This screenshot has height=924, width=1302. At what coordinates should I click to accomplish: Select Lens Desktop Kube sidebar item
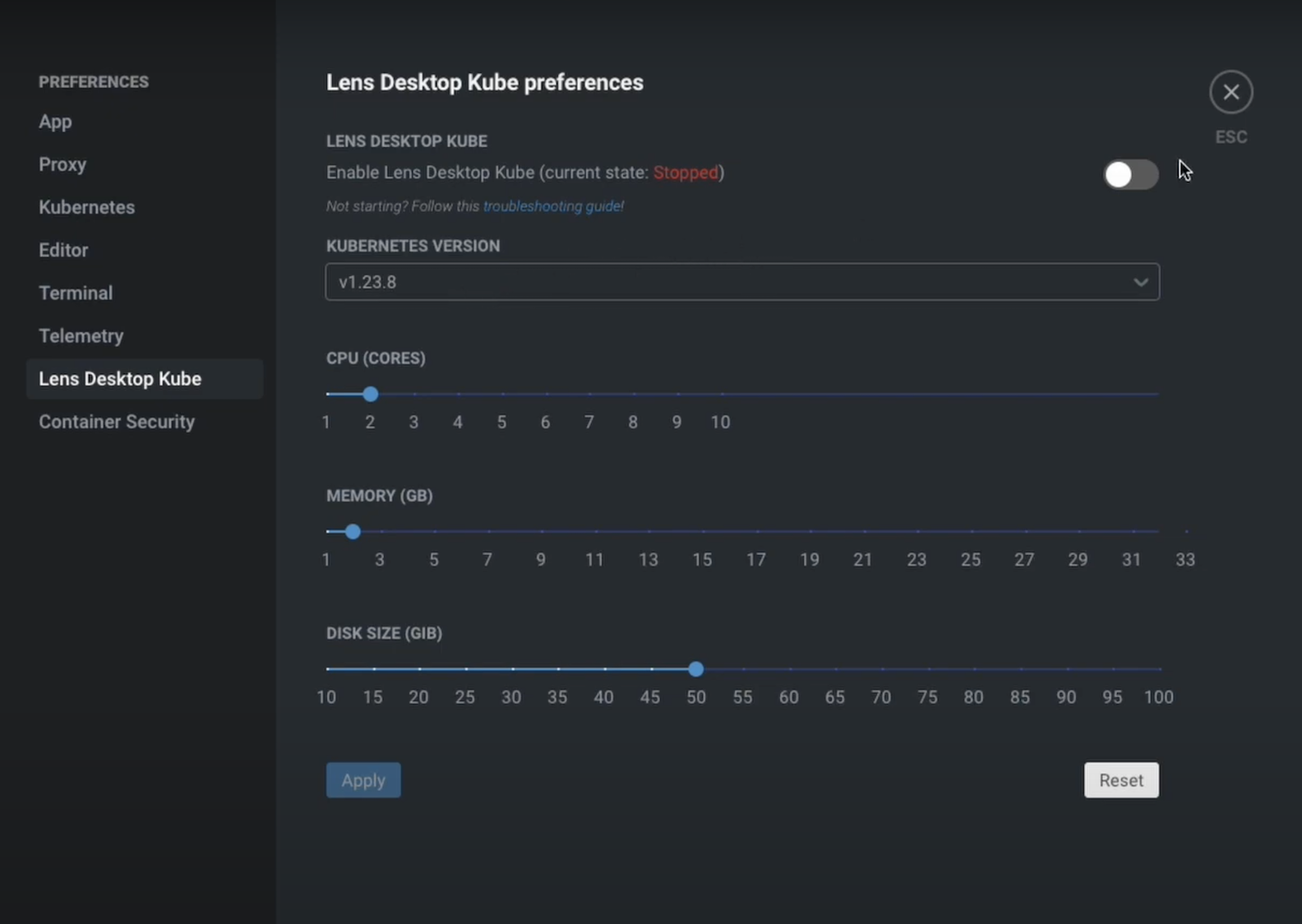[x=120, y=379]
